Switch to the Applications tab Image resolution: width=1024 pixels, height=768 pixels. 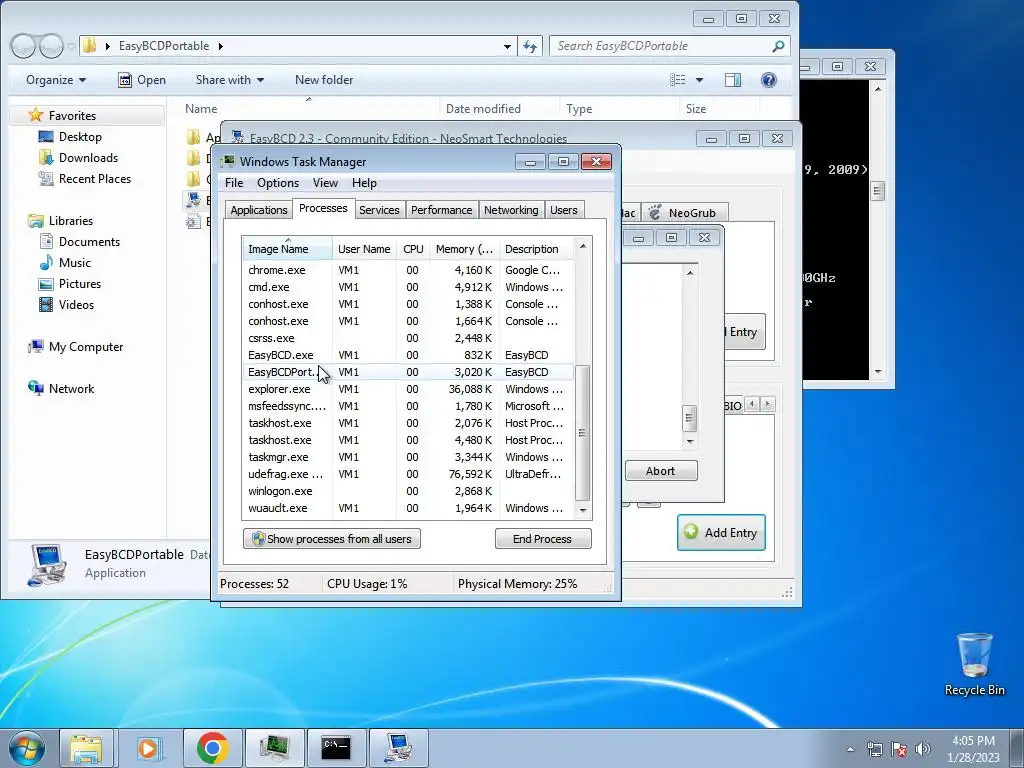[x=259, y=210]
